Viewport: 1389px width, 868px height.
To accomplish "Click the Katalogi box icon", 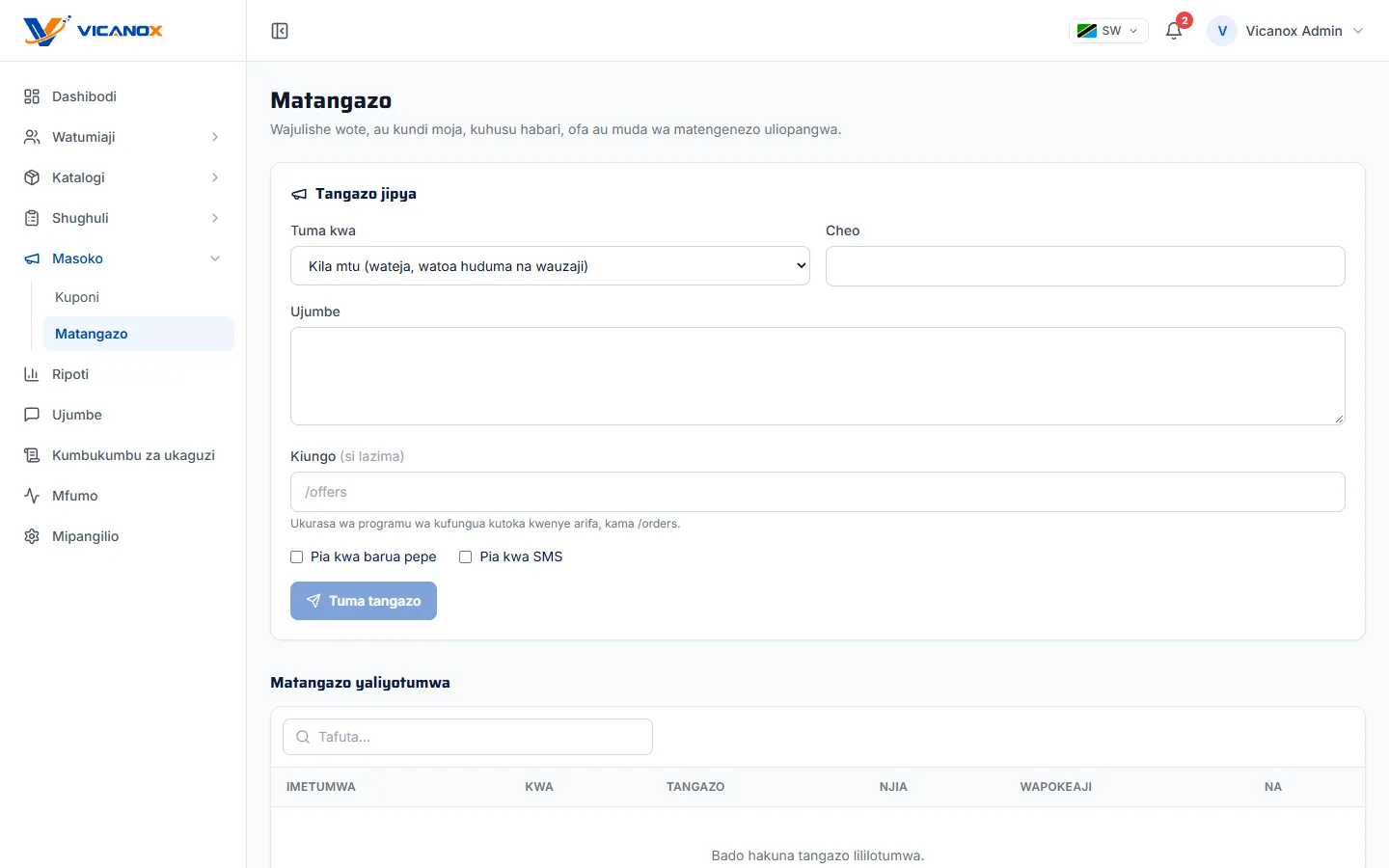I will (32, 177).
